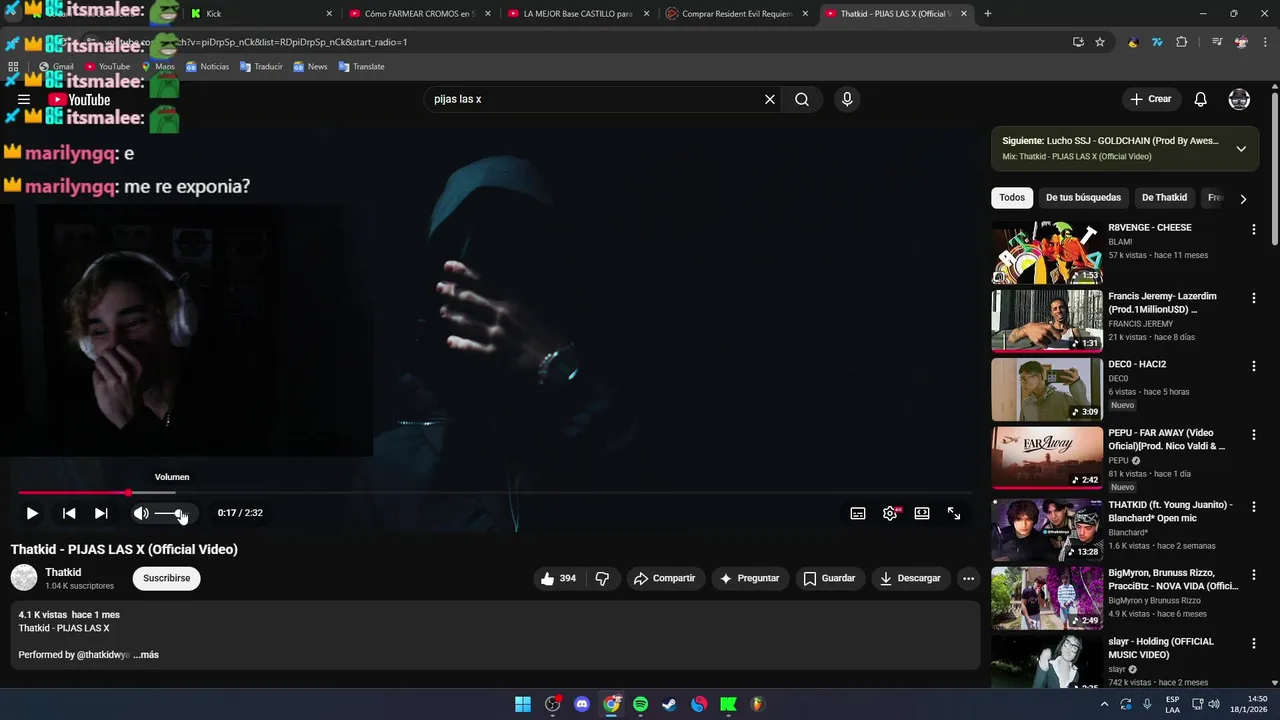Show hidden system tray icons

(1104, 704)
